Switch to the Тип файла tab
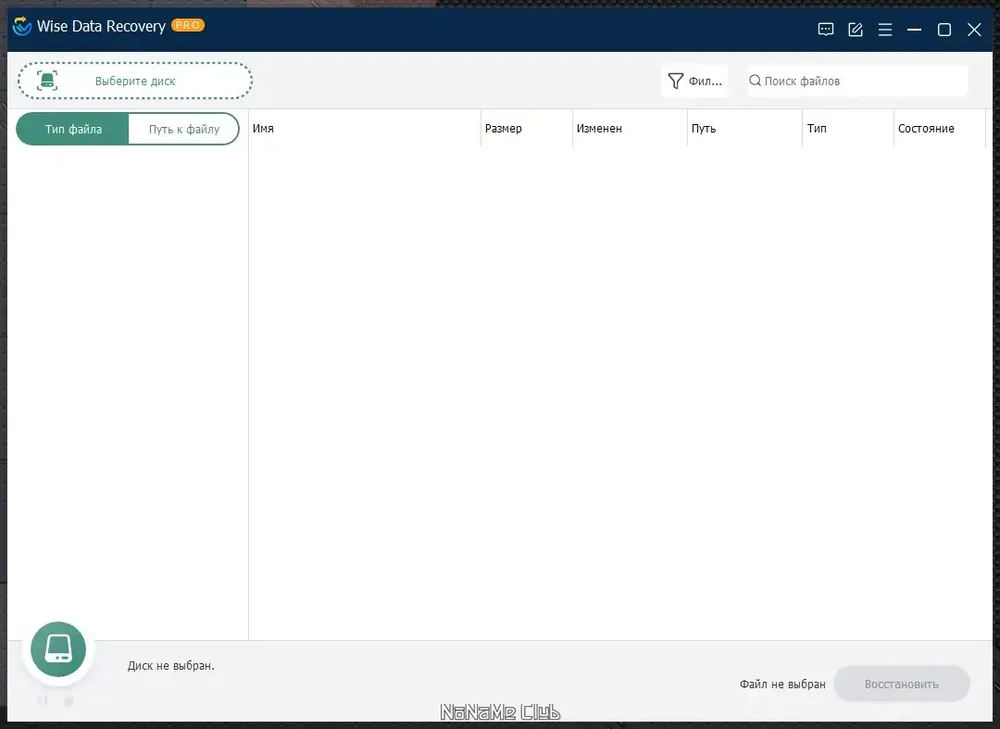This screenshot has width=1000, height=729. [x=73, y=129]
